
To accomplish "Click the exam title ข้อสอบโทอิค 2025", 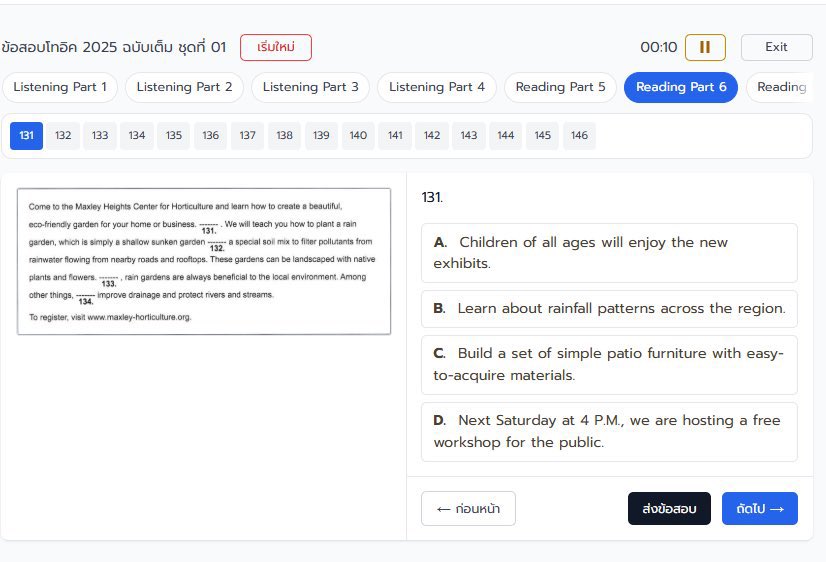I will coord(113,47).
